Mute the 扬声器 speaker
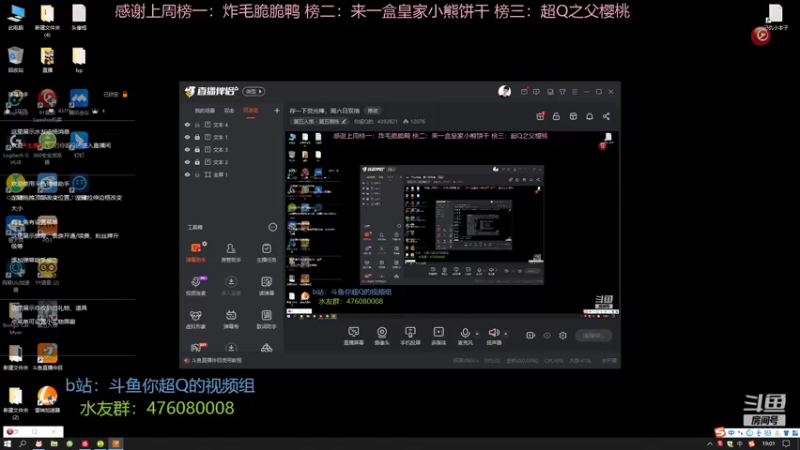 tap(493, 336)
